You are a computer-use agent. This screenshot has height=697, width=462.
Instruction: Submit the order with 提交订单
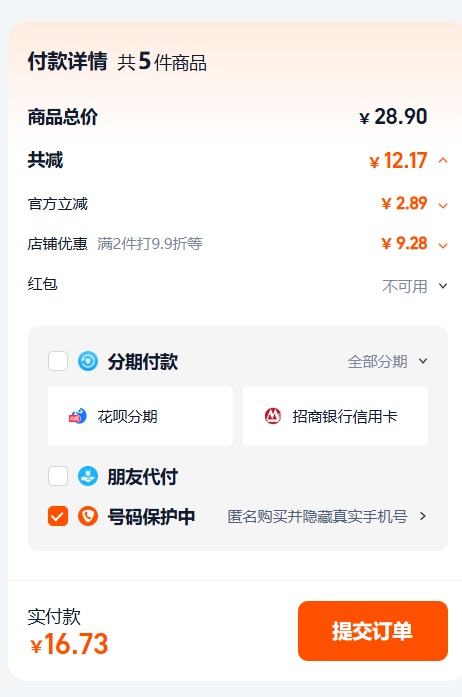373,631
